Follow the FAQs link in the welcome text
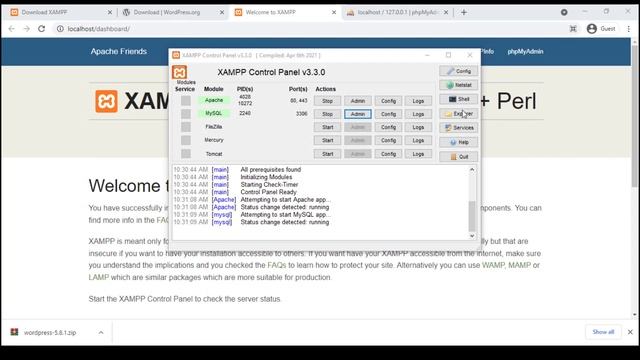 [x=277, y=265]
